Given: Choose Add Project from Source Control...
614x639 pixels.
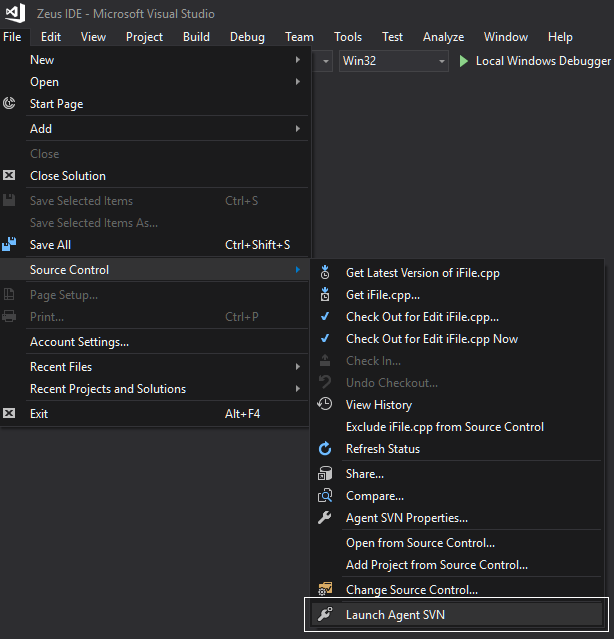Looking at the screenshot, I should tap(457, 564).
